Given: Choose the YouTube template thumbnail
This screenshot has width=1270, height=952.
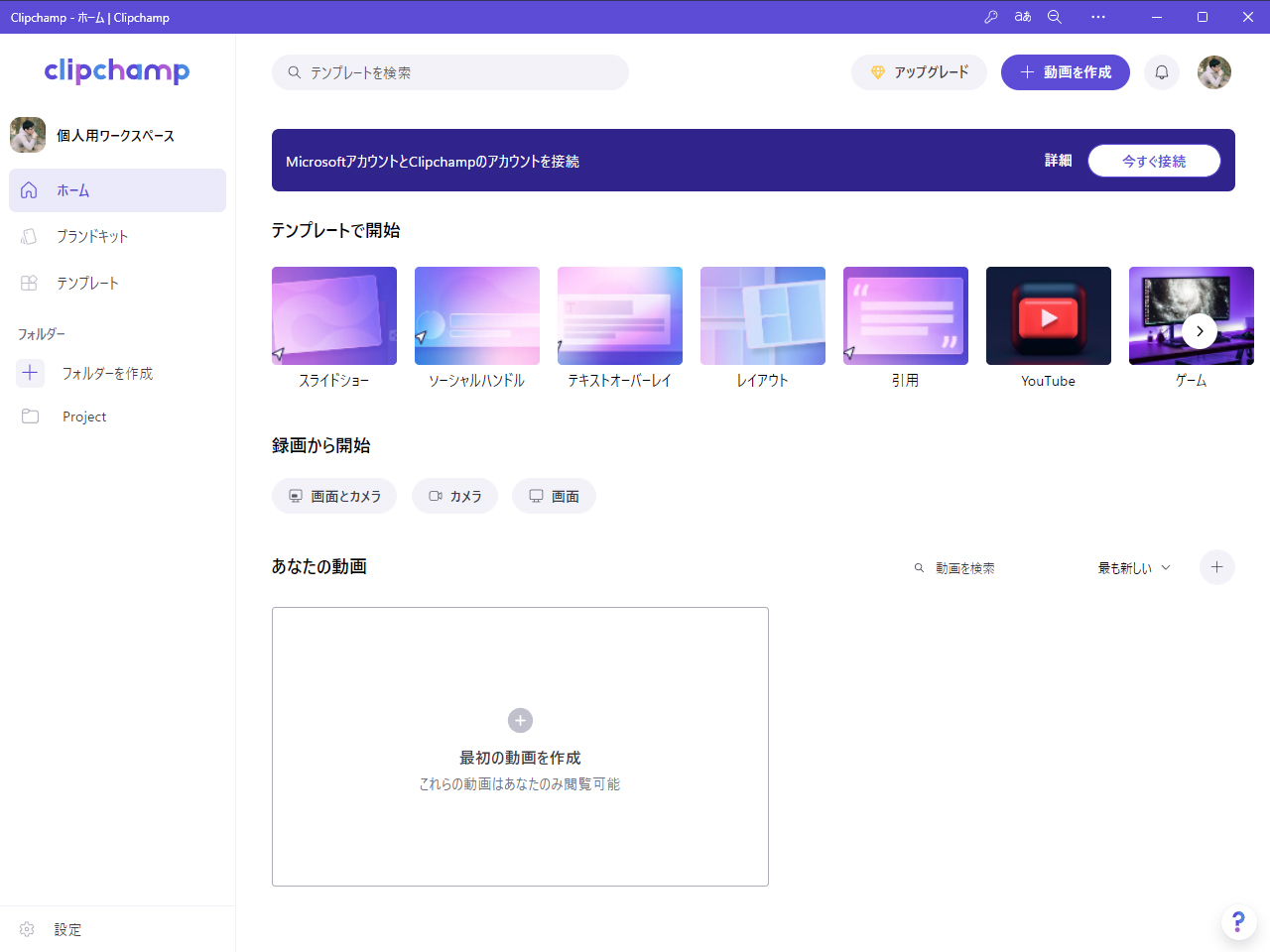Looking at the screenshot, I should pos(1048,315).
